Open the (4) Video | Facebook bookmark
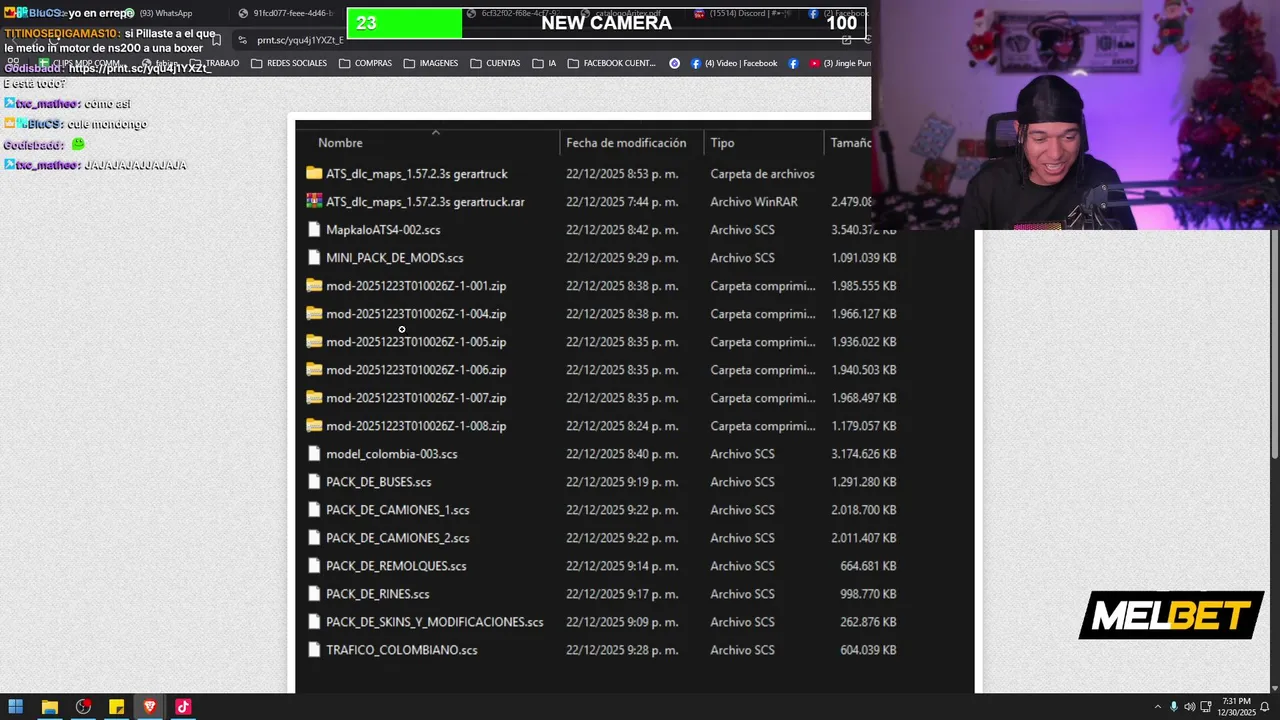This screenshot has height=720, width=1280. click(x=733, y=63)
